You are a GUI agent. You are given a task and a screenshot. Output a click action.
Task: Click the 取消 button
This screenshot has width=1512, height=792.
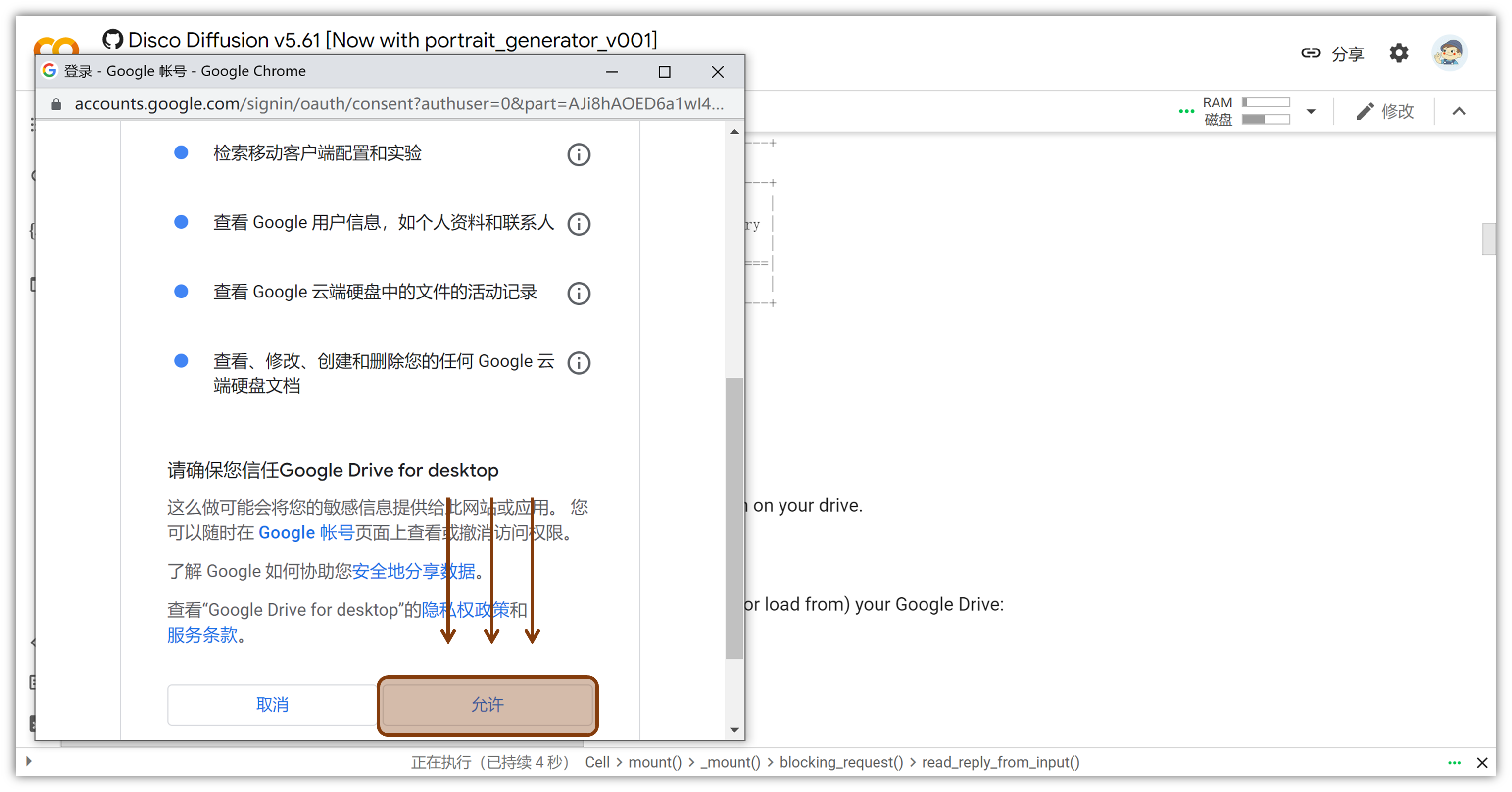(x=272, y=704)
